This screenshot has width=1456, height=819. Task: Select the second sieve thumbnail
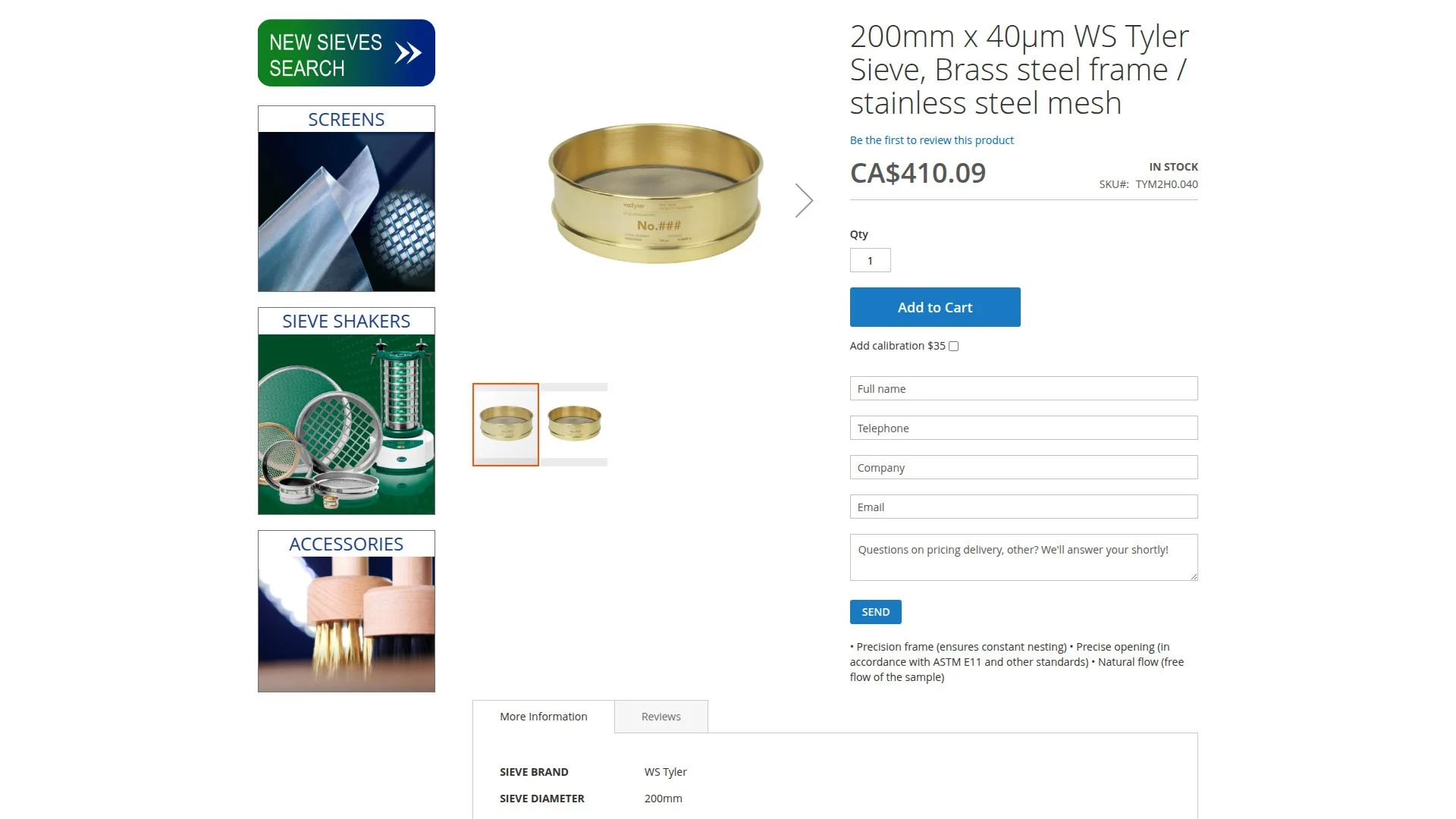coord(574,425)
